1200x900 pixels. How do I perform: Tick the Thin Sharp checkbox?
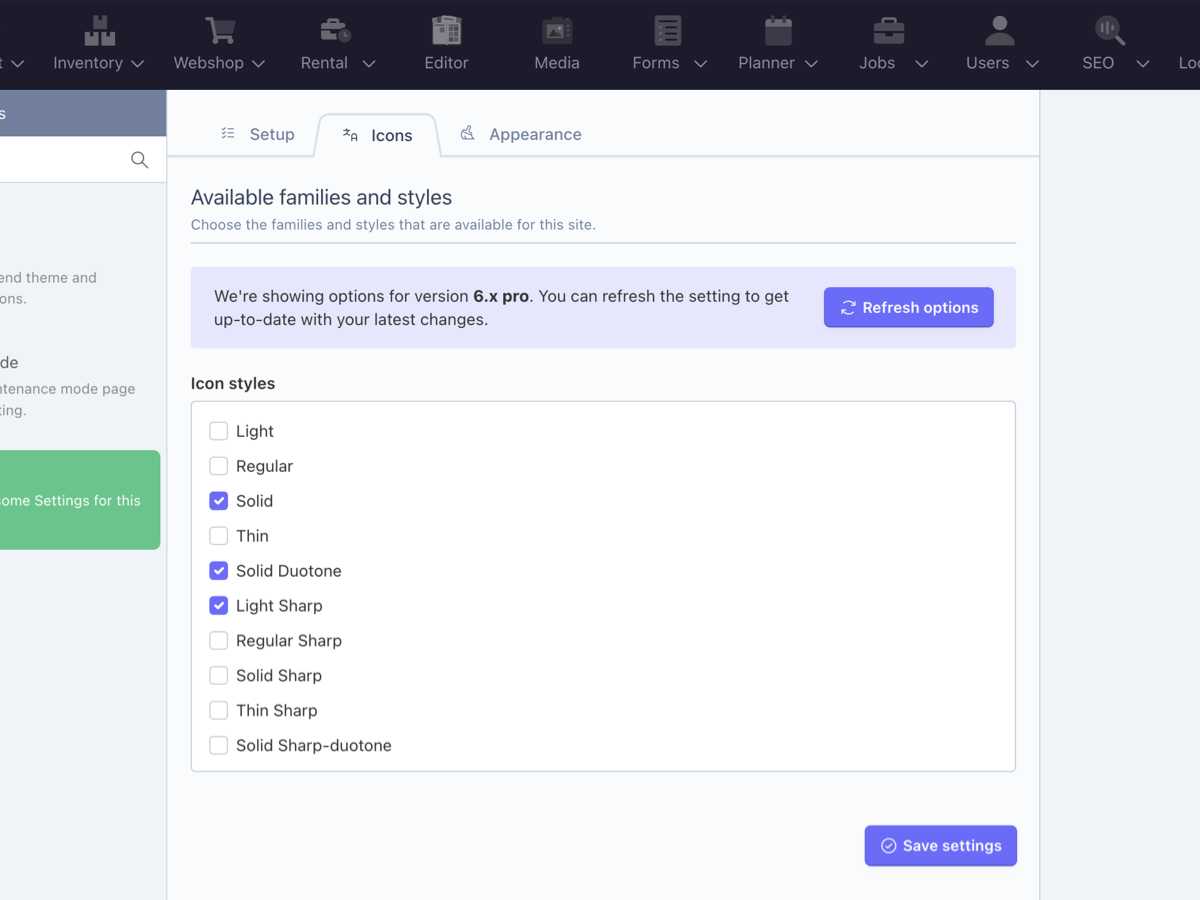click(x=218, y=710)
